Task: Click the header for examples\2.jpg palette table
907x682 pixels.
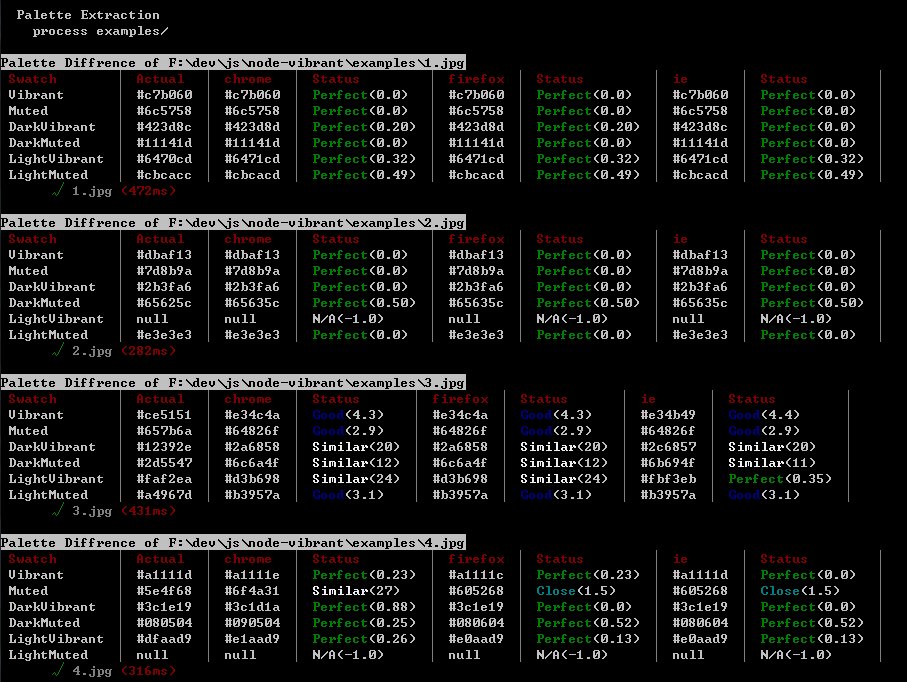Action: tap(233, 223)
